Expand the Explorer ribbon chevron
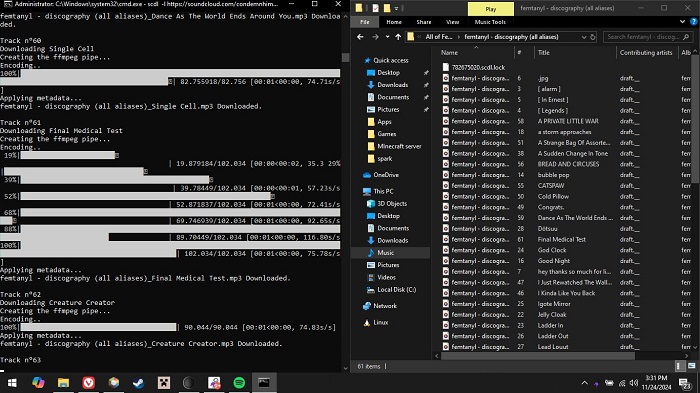 (682, 21)
